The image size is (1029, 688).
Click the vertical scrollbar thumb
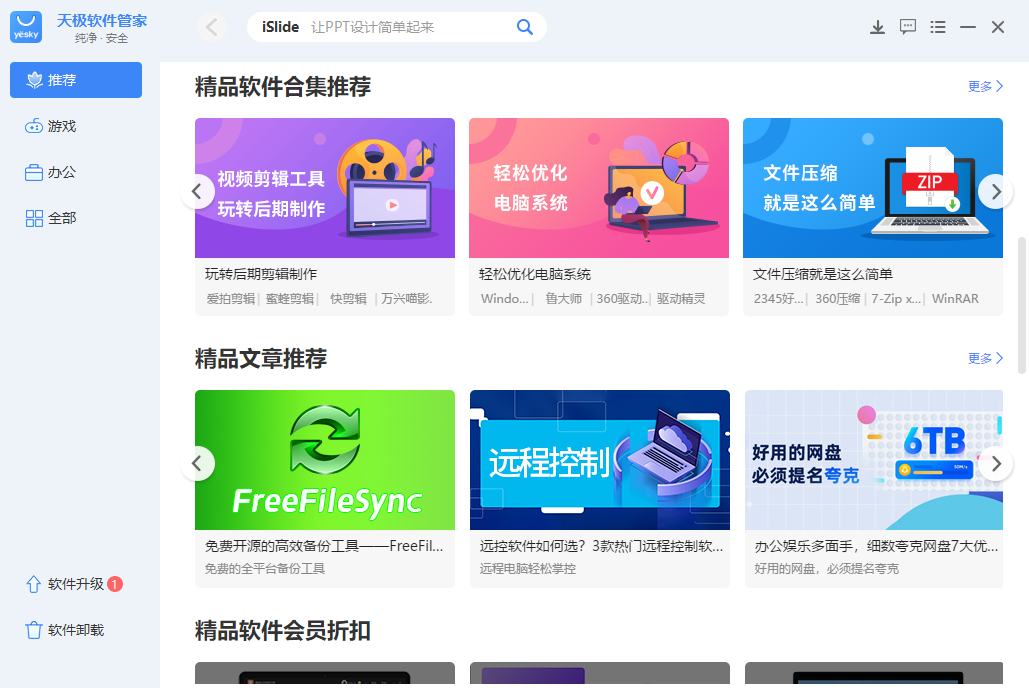(x=1021, y=305)
